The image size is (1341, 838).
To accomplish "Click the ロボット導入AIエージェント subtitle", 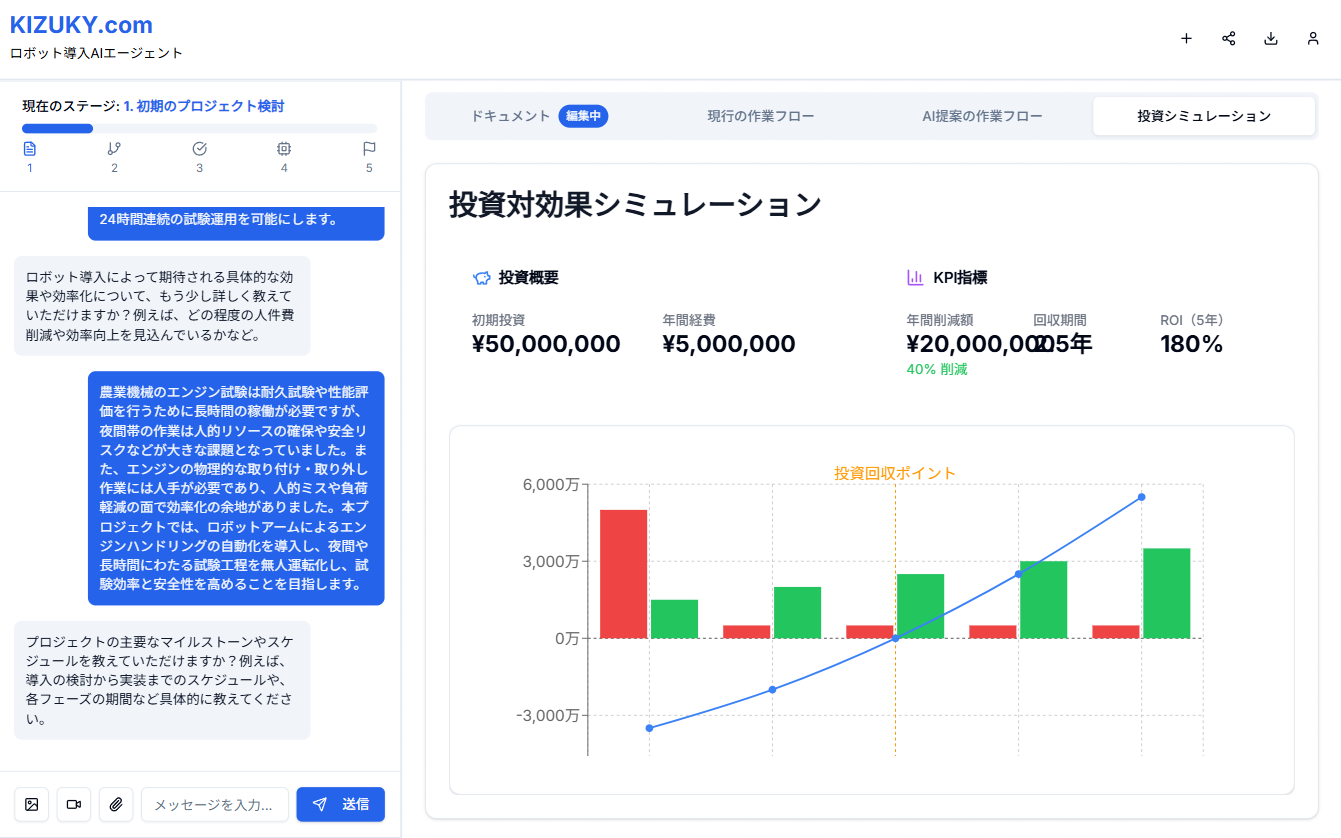I will 96,53.
